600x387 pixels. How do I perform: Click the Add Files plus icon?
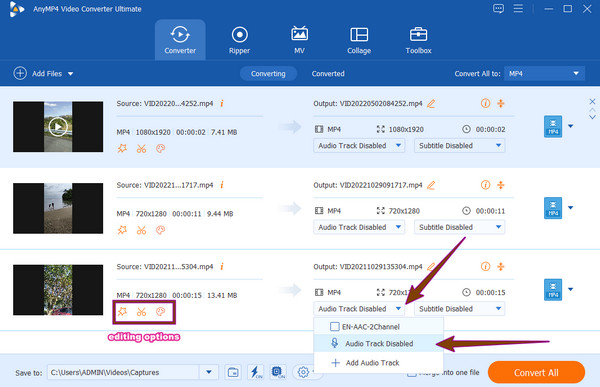coord(20,73)
